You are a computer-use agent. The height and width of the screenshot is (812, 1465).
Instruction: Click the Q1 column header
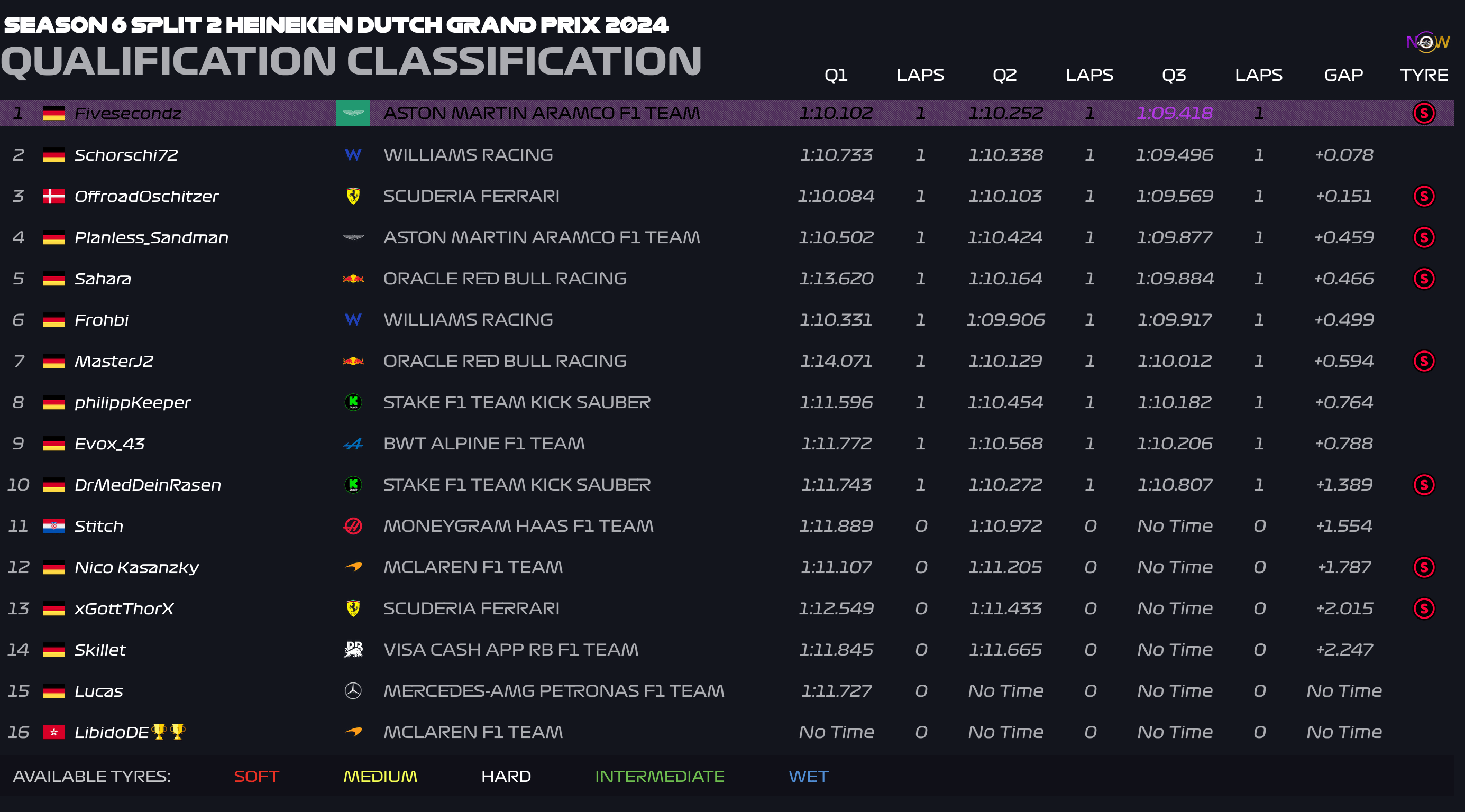click(x=836, y=75)
